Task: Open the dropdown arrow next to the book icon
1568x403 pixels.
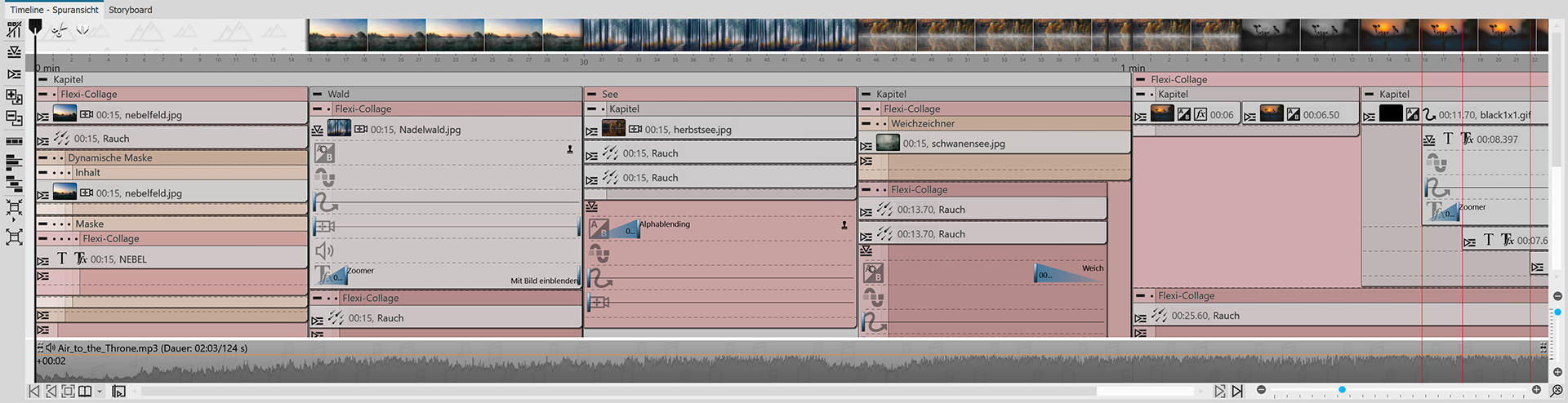Action: 100,392
